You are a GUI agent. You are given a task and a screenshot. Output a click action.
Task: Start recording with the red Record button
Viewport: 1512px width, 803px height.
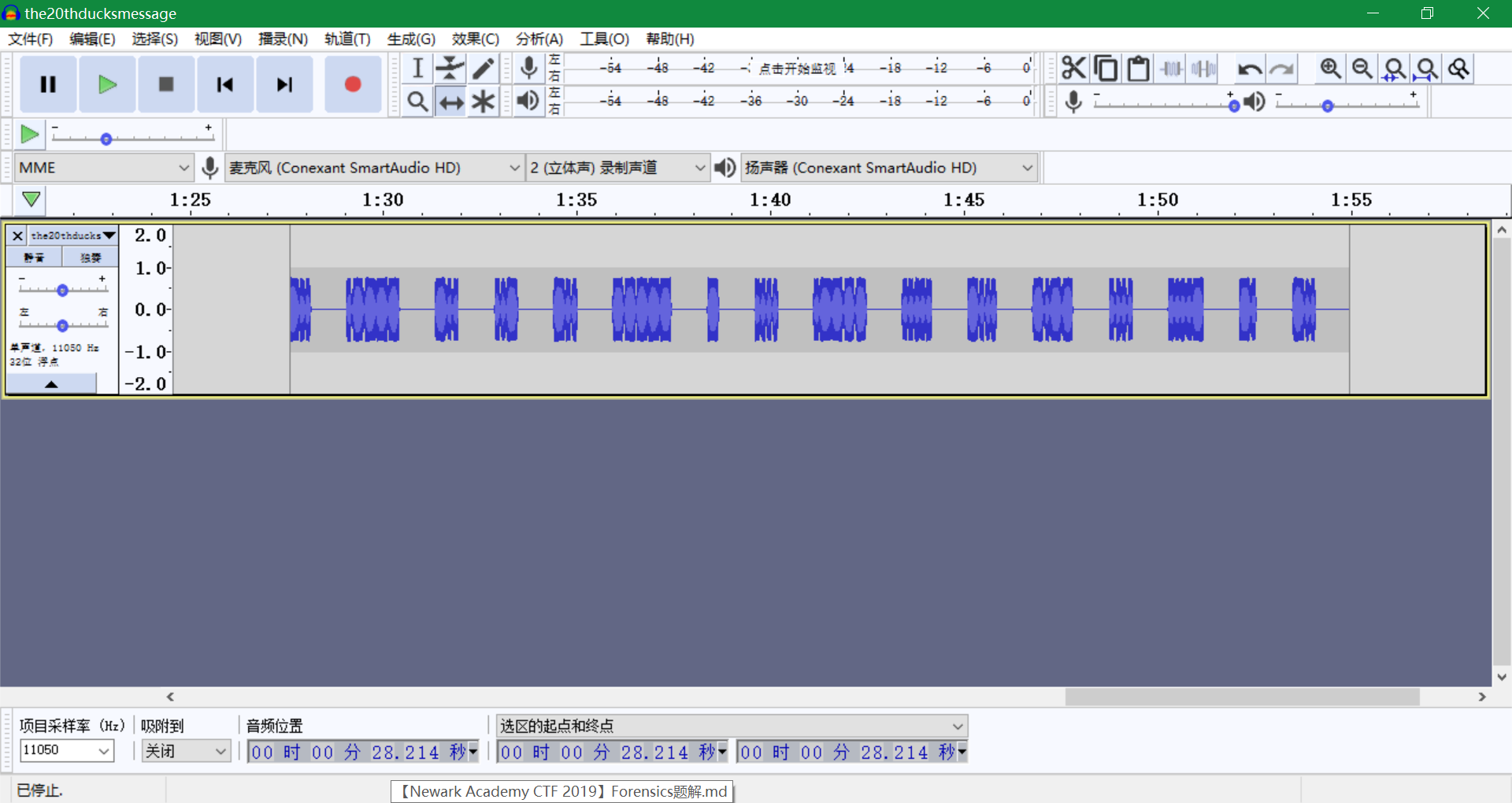click(x=353, y=84)
